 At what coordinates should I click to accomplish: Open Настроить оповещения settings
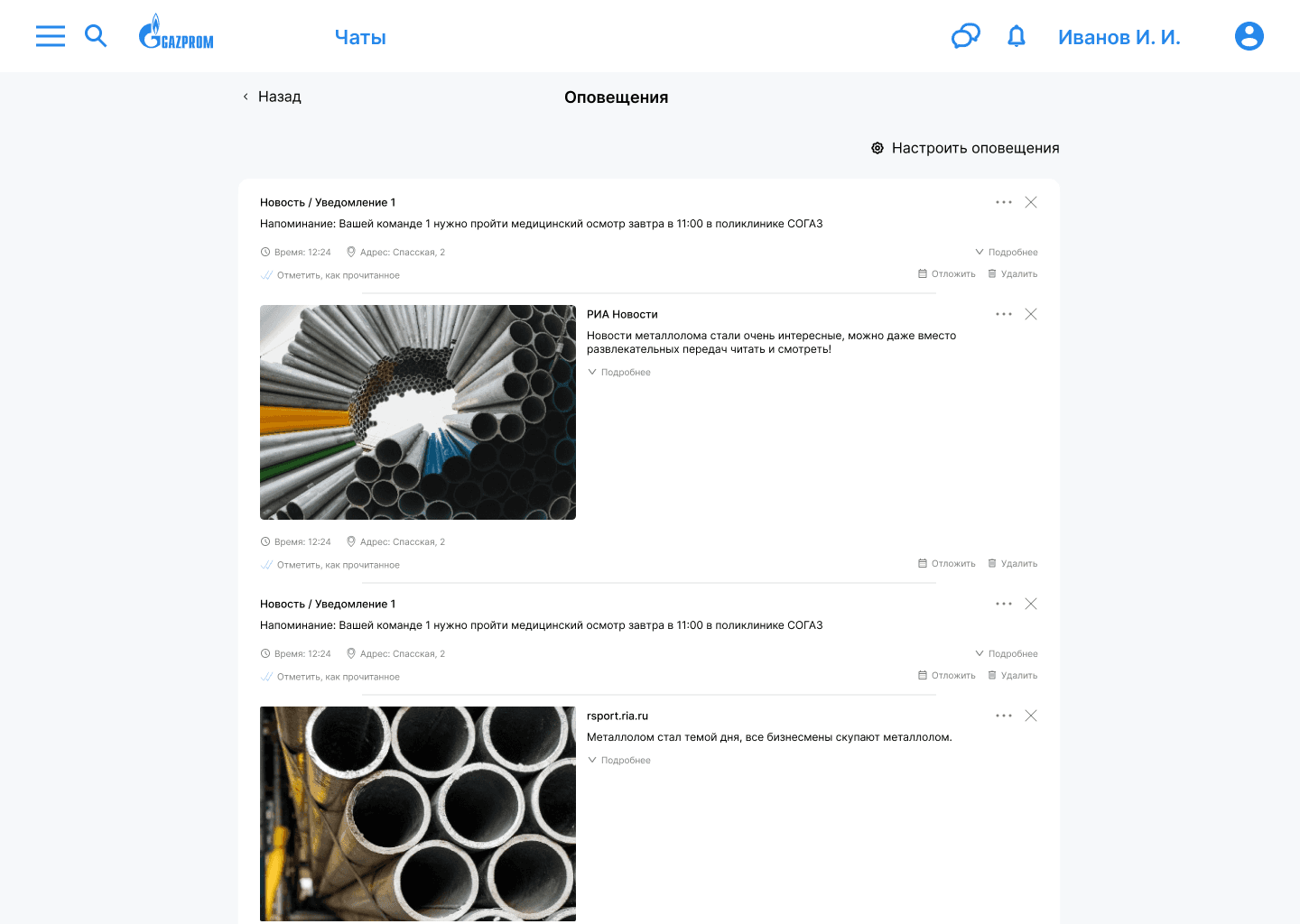coord(965,148)
